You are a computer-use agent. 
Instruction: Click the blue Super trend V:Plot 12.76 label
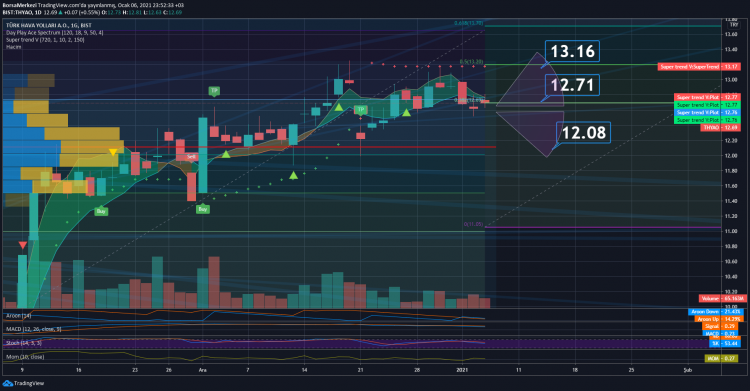point(707,112)
